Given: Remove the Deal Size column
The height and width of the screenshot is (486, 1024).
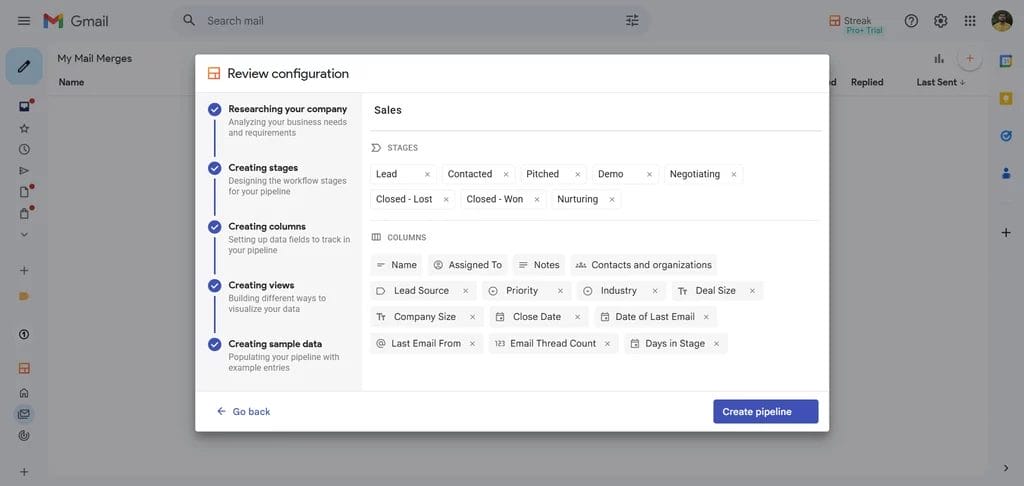Looking at the screenshot, I should tap(752, 291).
